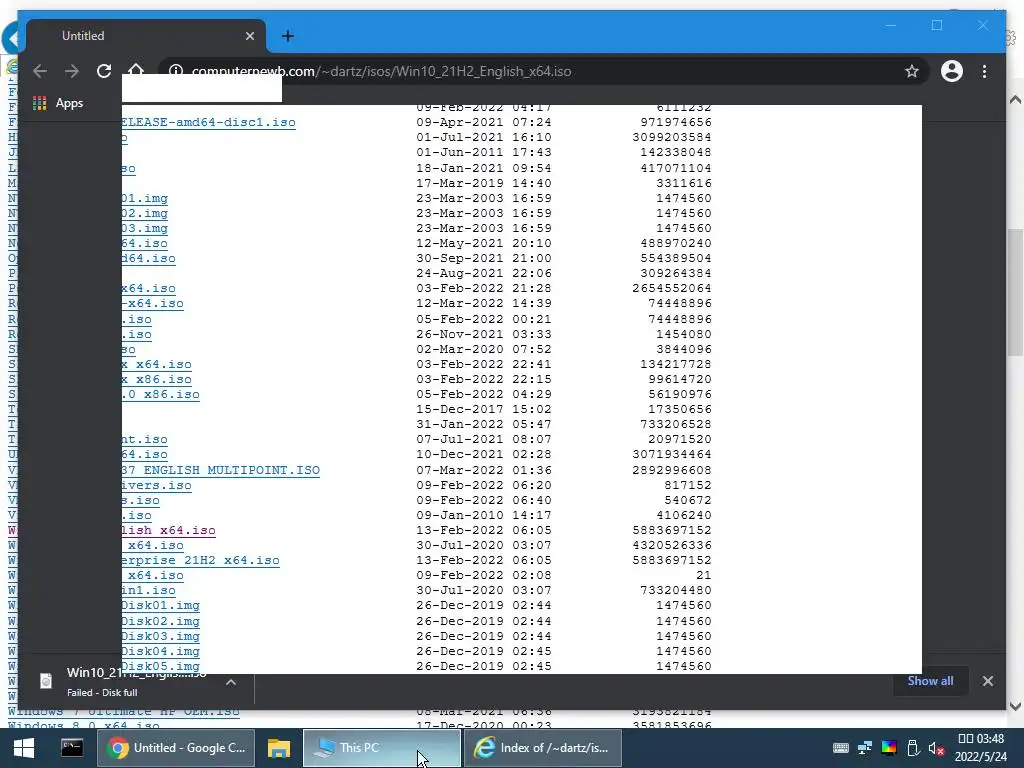Open the ivers.iso link
Screen dimensions: 1024x768
(x=157, y=485)
